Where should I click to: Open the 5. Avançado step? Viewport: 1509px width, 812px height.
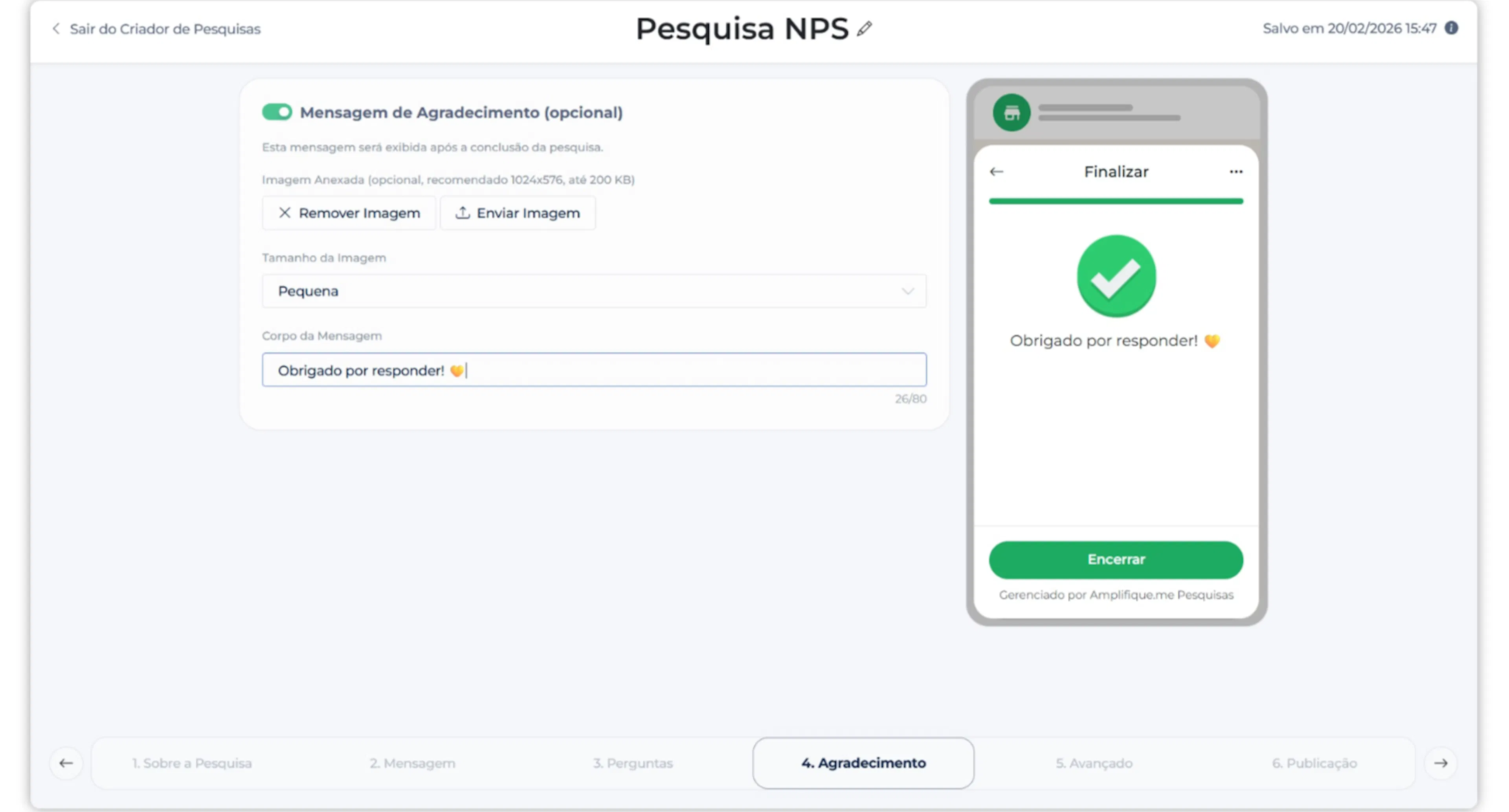pyautogui.click(x=1094, y=763)
